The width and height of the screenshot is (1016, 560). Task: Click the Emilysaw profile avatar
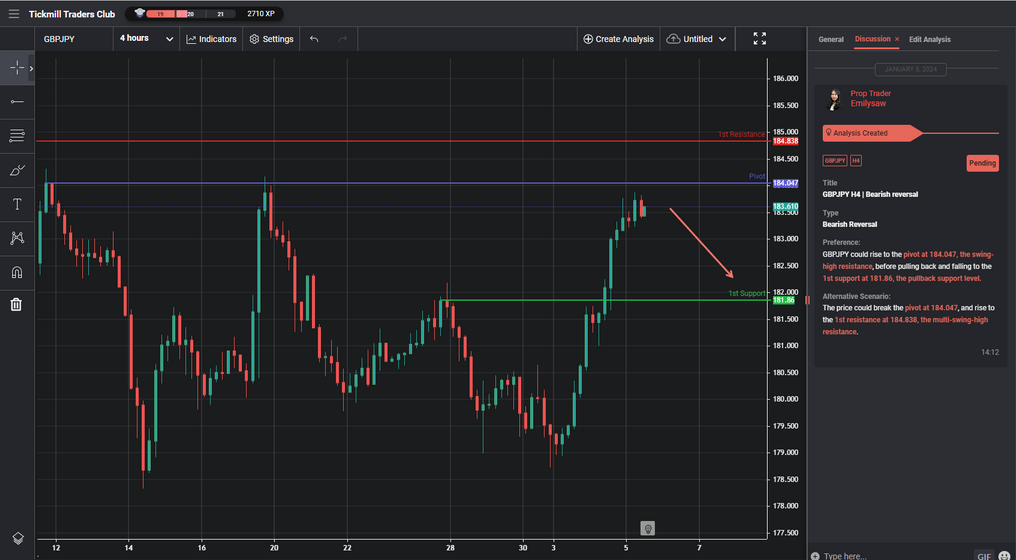coord(835,99)
